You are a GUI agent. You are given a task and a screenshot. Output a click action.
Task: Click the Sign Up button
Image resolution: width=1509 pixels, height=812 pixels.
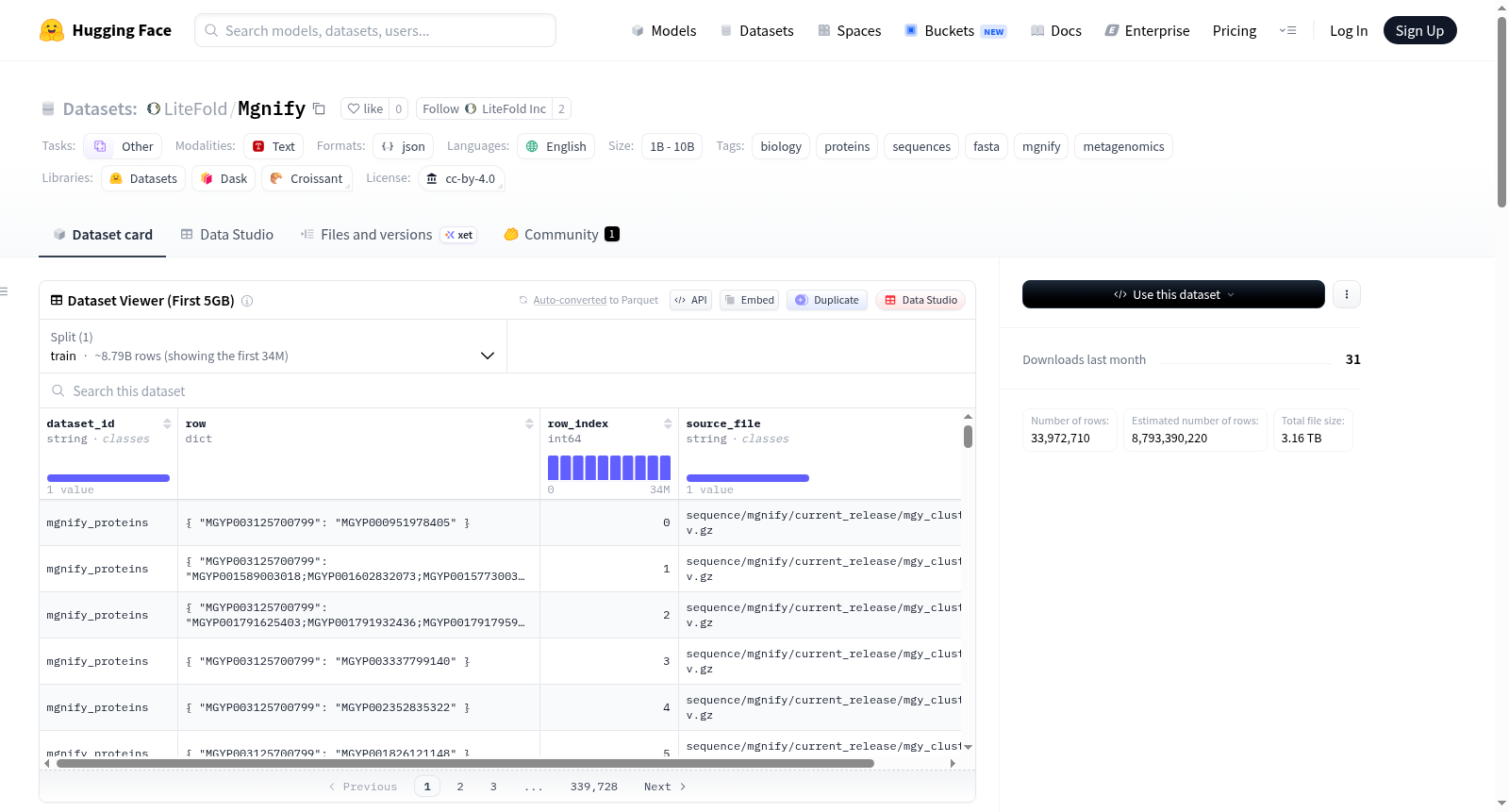click(x=1419, y=30)
